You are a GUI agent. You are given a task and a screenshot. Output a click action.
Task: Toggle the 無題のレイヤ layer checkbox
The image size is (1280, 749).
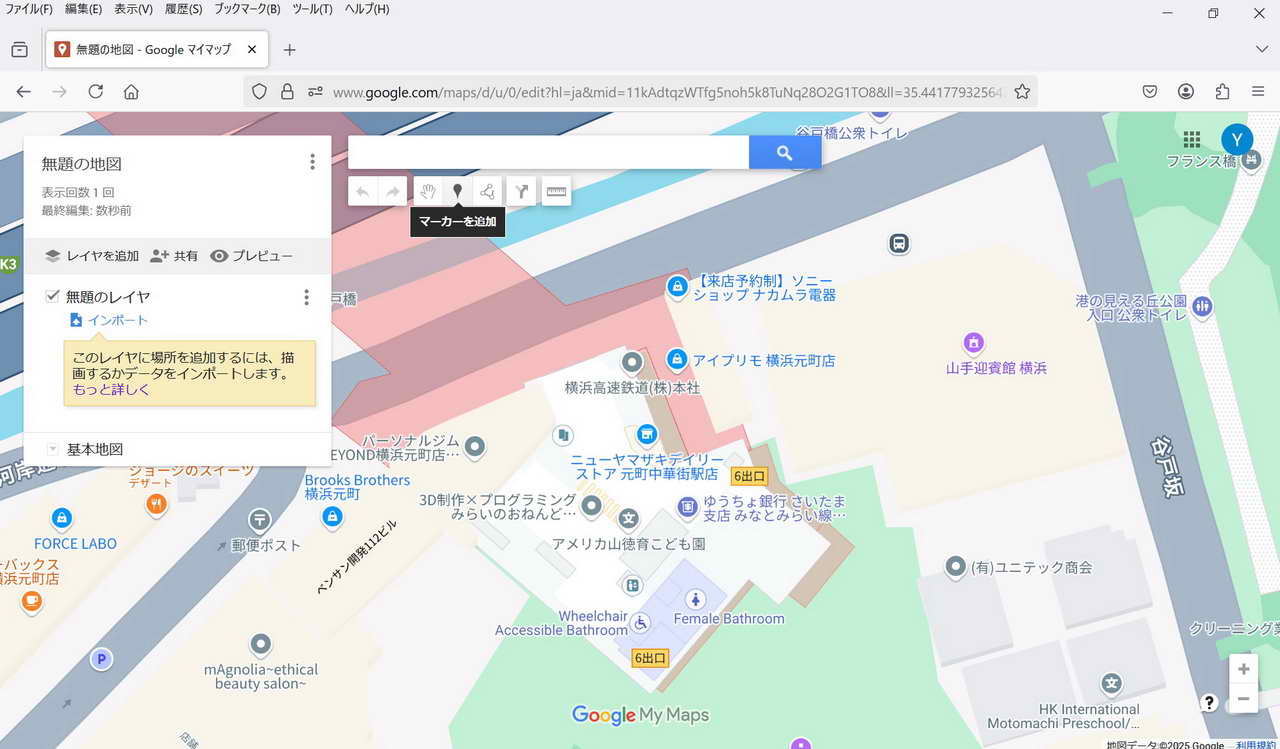(x=53, y=296)
